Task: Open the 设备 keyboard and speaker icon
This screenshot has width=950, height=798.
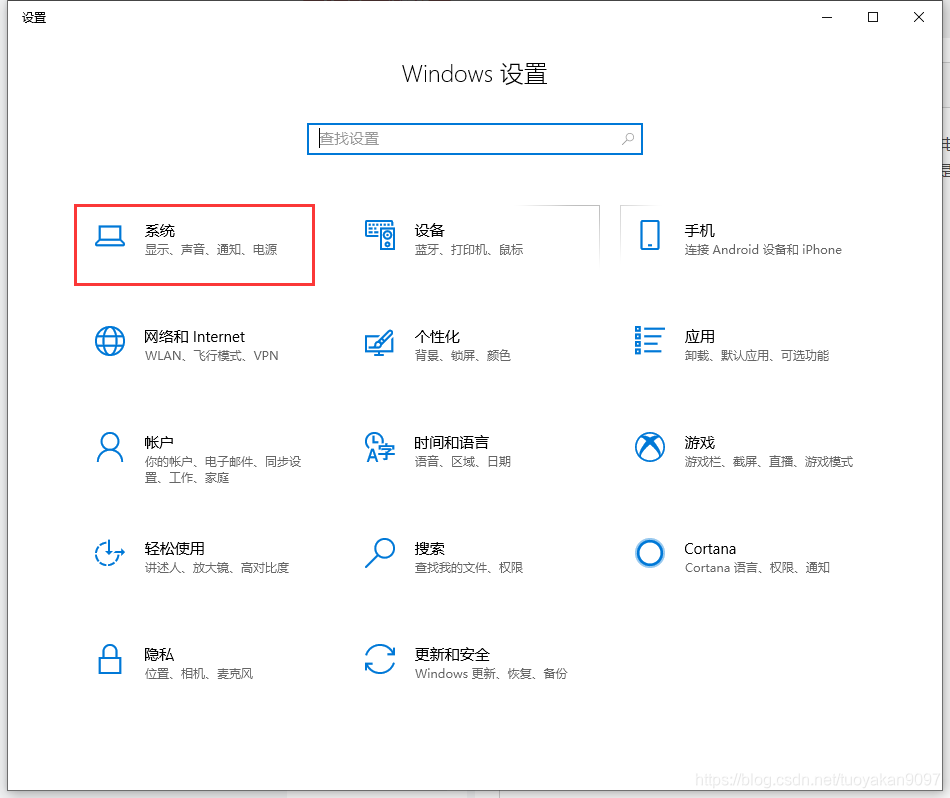Action: (x=380, y=235)
